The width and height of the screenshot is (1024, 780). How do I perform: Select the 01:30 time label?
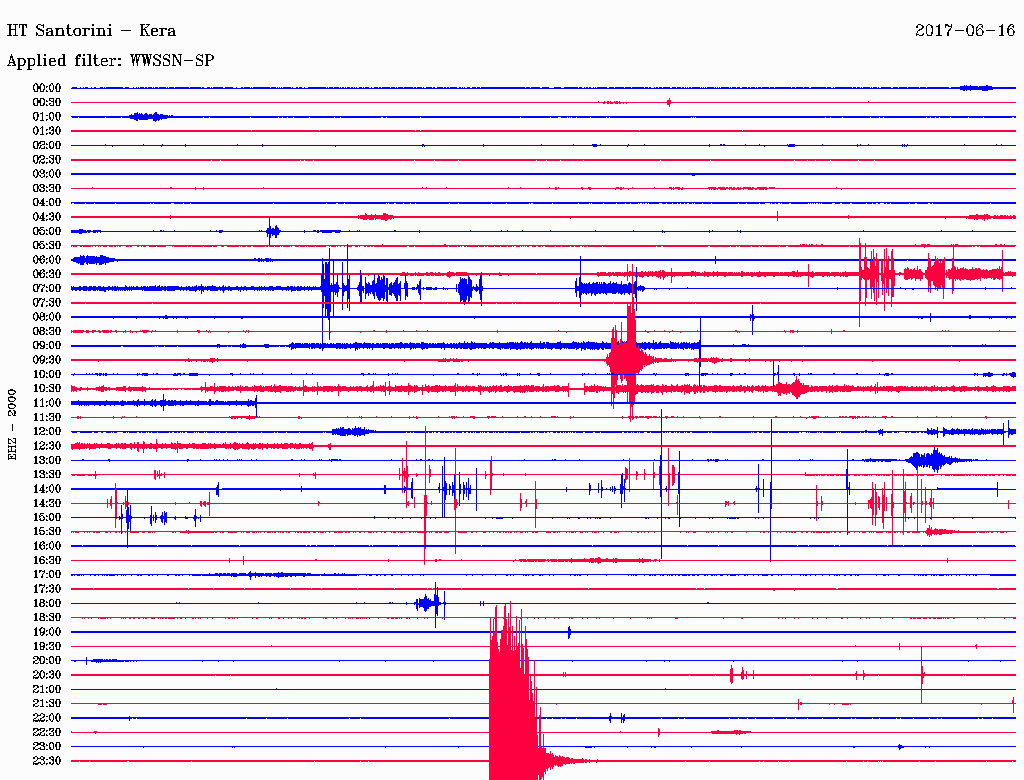47,131
